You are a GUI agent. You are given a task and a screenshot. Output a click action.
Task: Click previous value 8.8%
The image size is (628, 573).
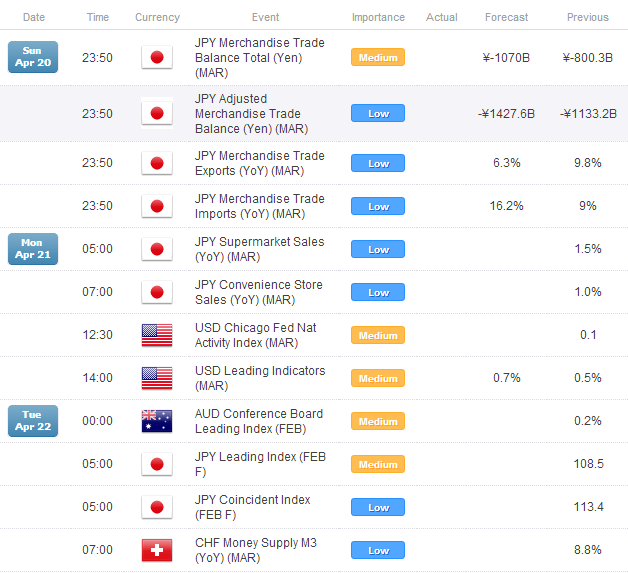pyautogui.click(x=588, y=550)
